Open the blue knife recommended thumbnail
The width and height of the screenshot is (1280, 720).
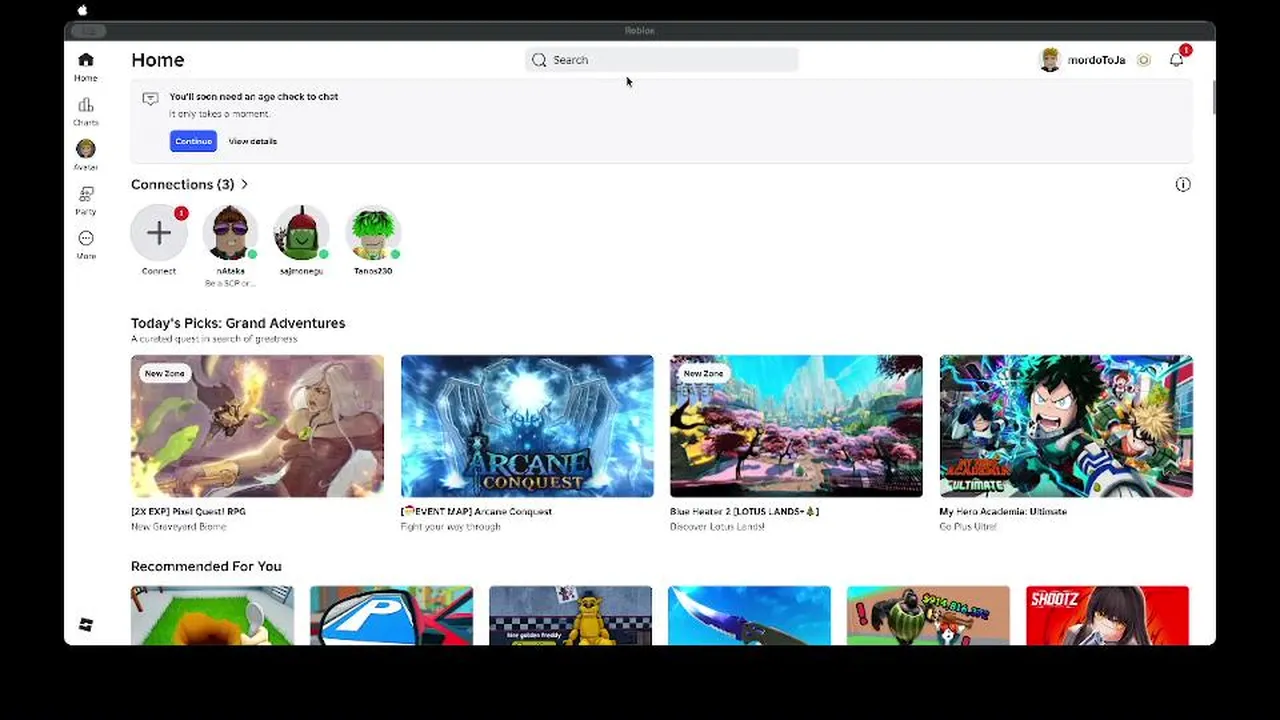pyautogui.click(x=749, y=615)
